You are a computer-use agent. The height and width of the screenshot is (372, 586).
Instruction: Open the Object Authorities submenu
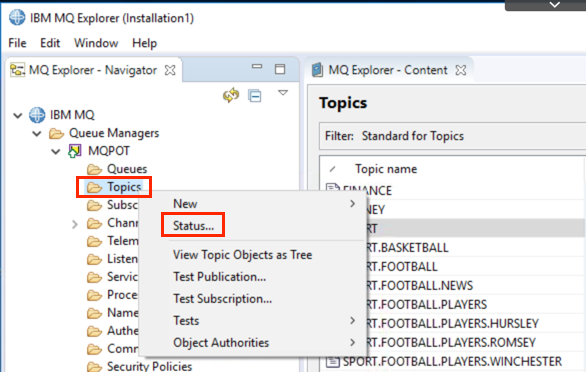point(252,343)
